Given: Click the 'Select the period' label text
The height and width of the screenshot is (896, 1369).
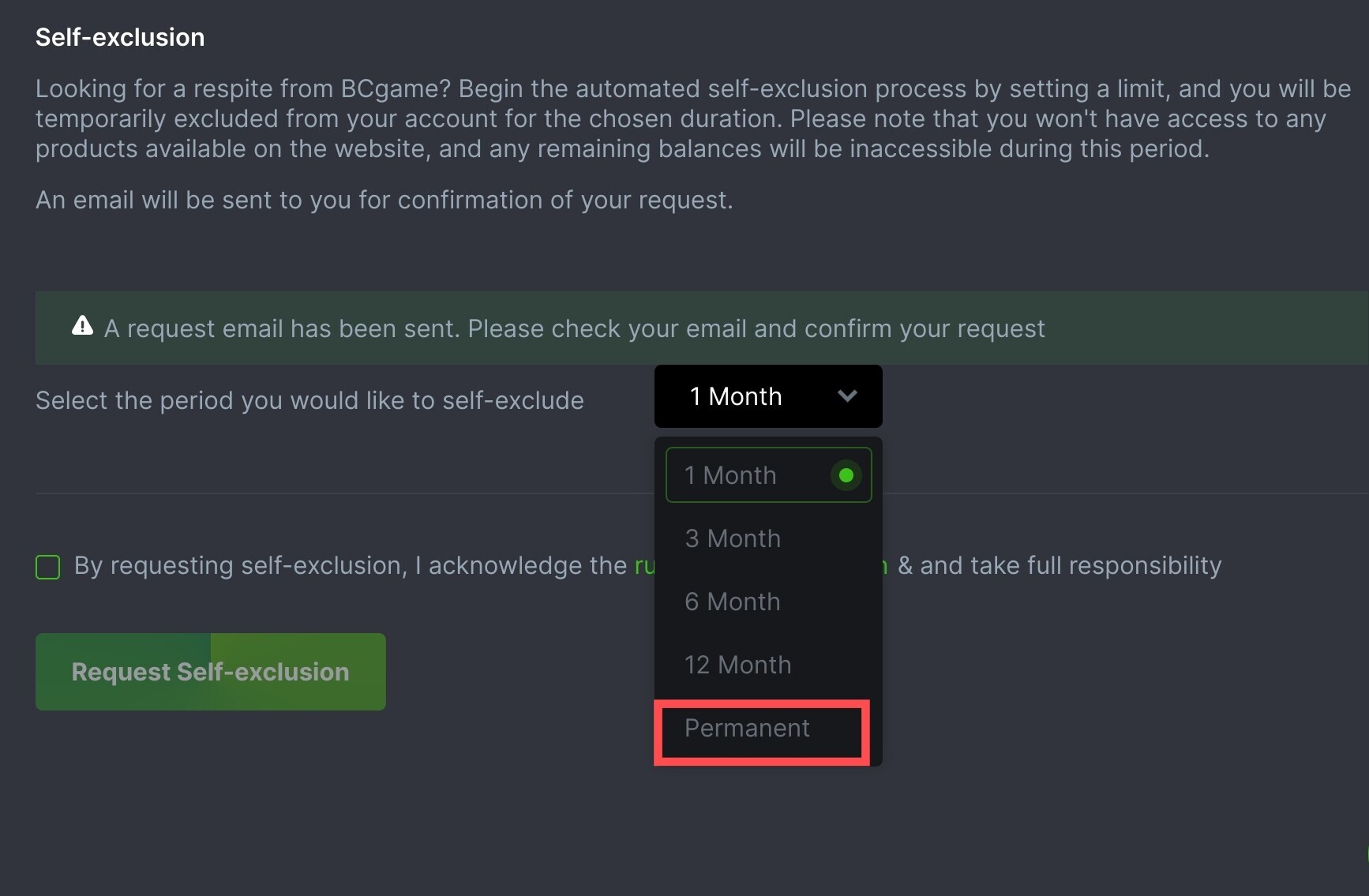Looking at the screenshot, I should point(309,400).
